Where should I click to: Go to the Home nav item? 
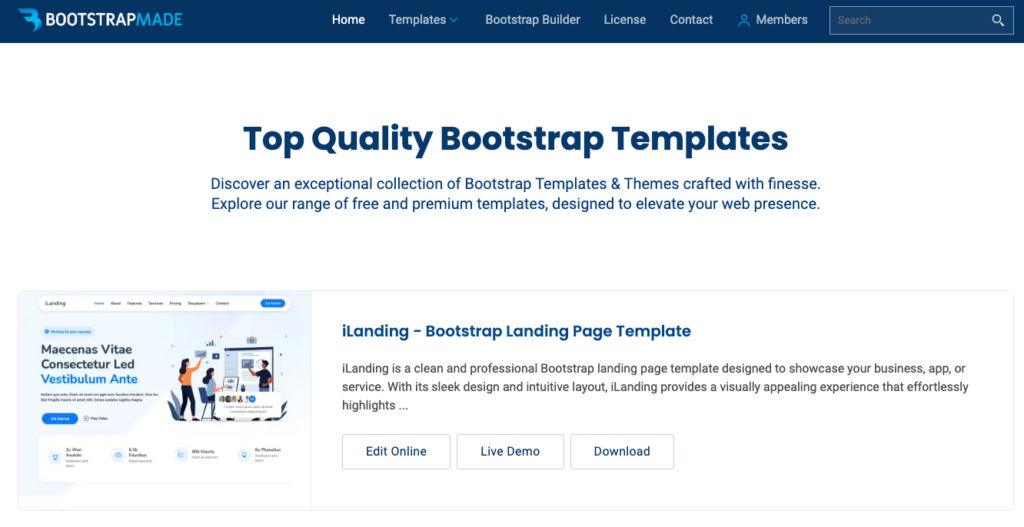(348, 20)
